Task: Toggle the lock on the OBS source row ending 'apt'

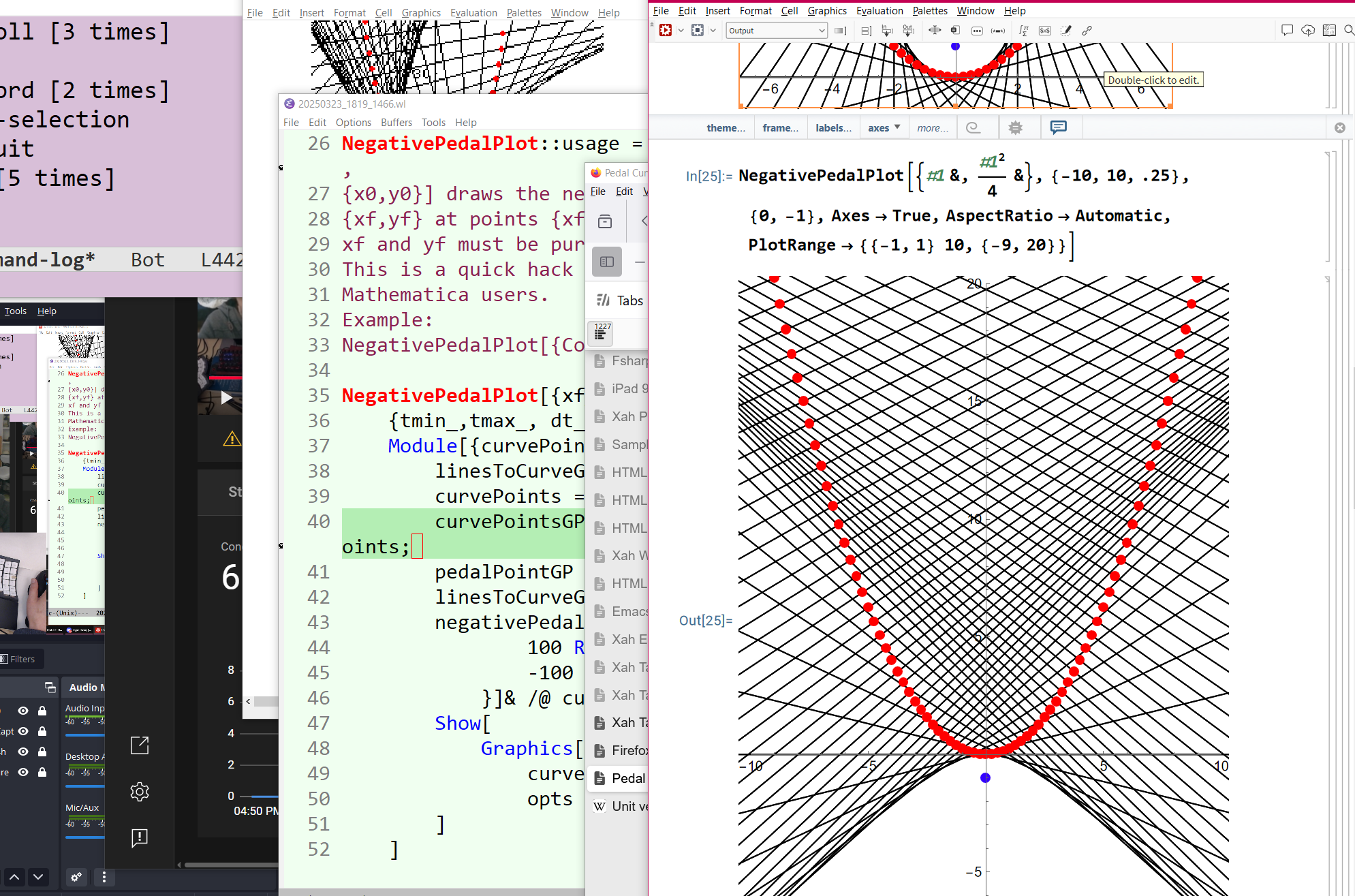Action: [42, 731]
